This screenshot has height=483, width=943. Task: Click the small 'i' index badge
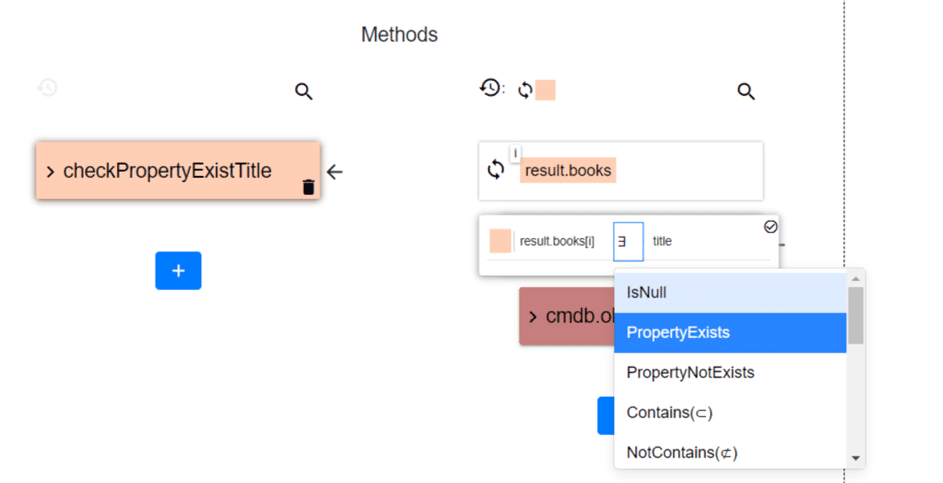tap(516, 153)
